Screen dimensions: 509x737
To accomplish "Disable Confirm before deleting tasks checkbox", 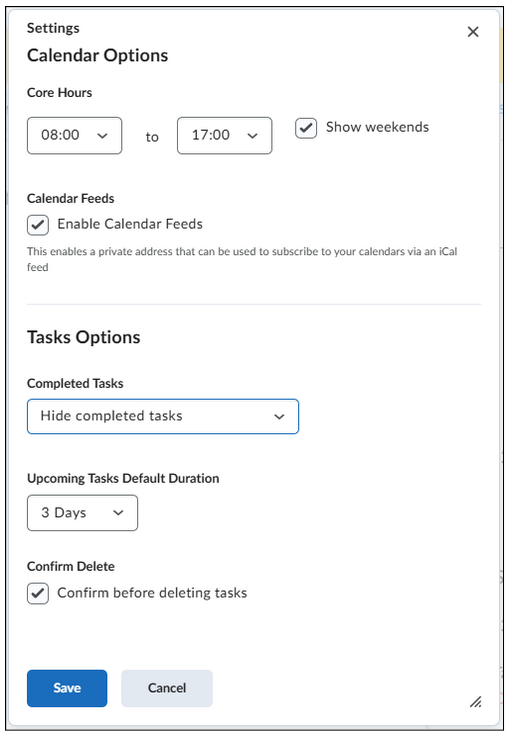I will (38, 594).
